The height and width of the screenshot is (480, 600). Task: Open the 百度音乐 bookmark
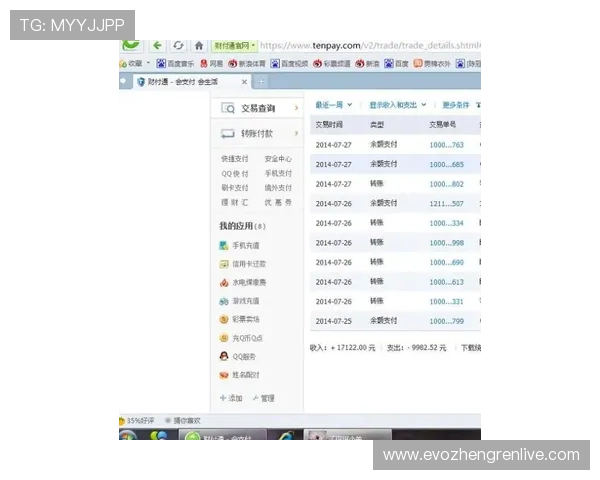point(175,64)
